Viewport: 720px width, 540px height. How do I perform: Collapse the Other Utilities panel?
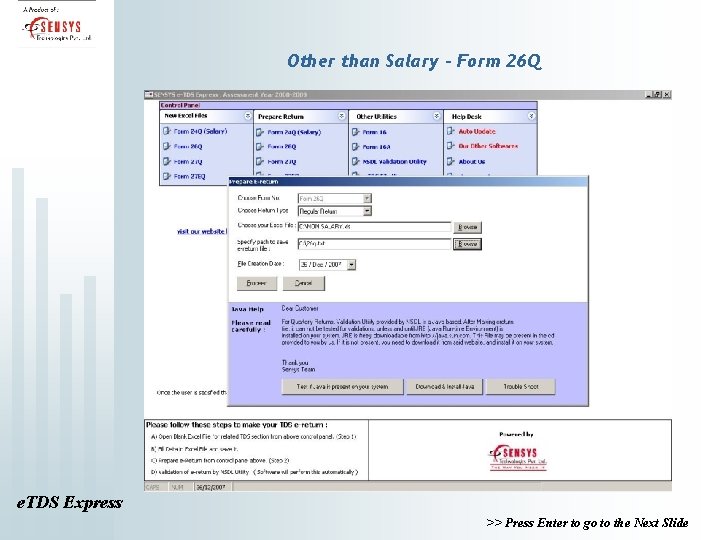(x=437, y=116)
